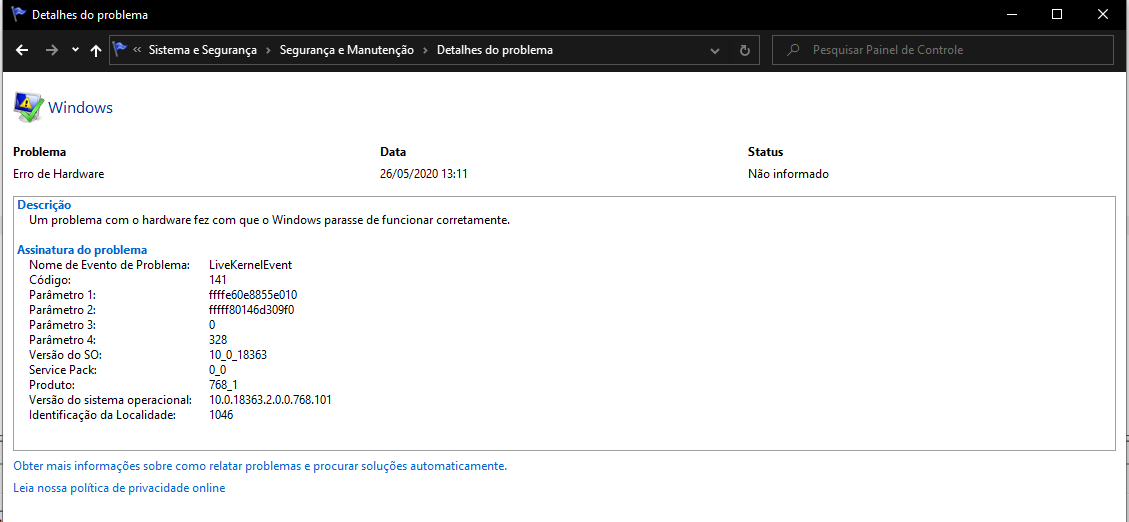This screenshot has width=1129, height=522.
Task: Select the Parâmetro 4 value 328
Action: 217,340
